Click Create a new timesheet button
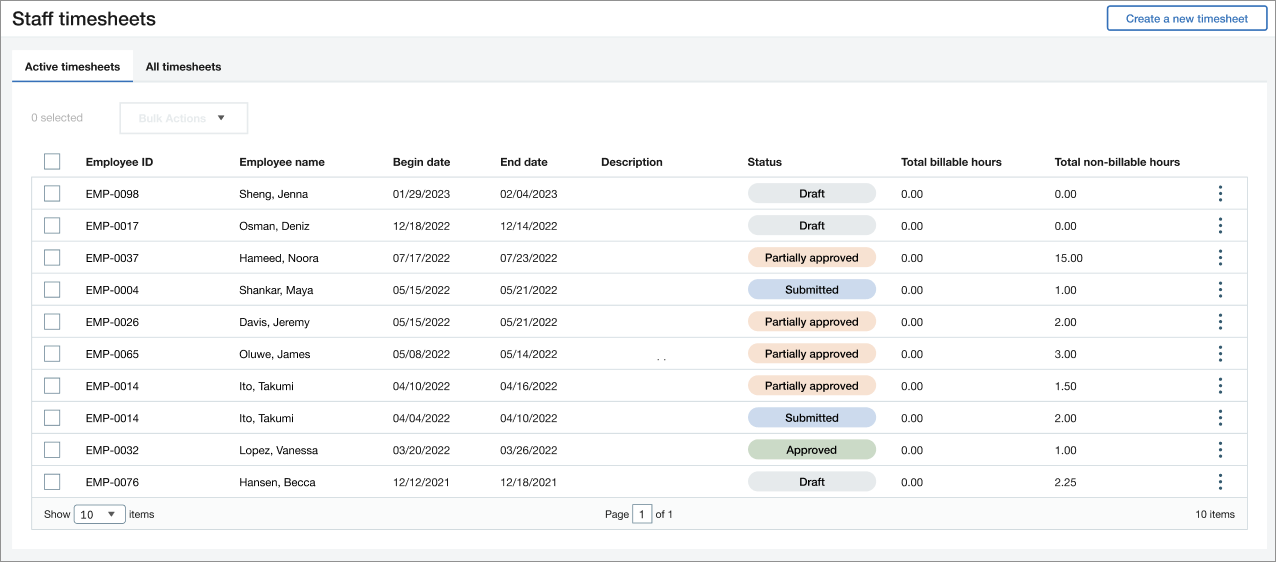 (1186, 18)
